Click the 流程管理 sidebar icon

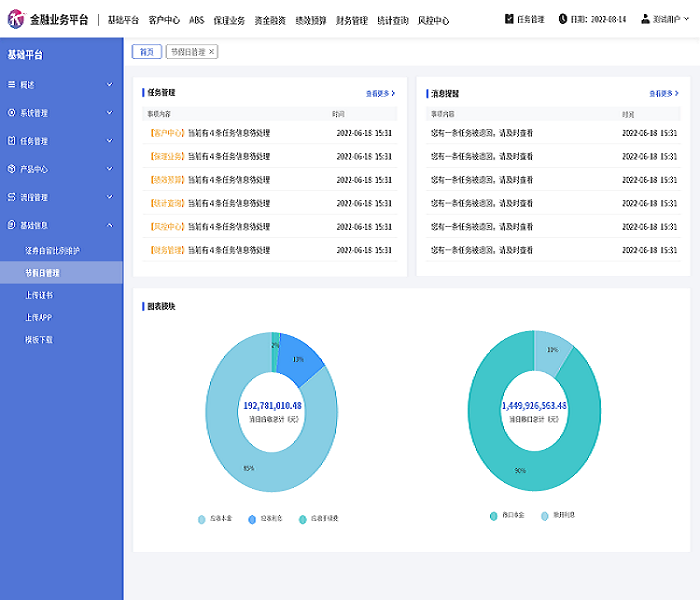pos(12,197)
